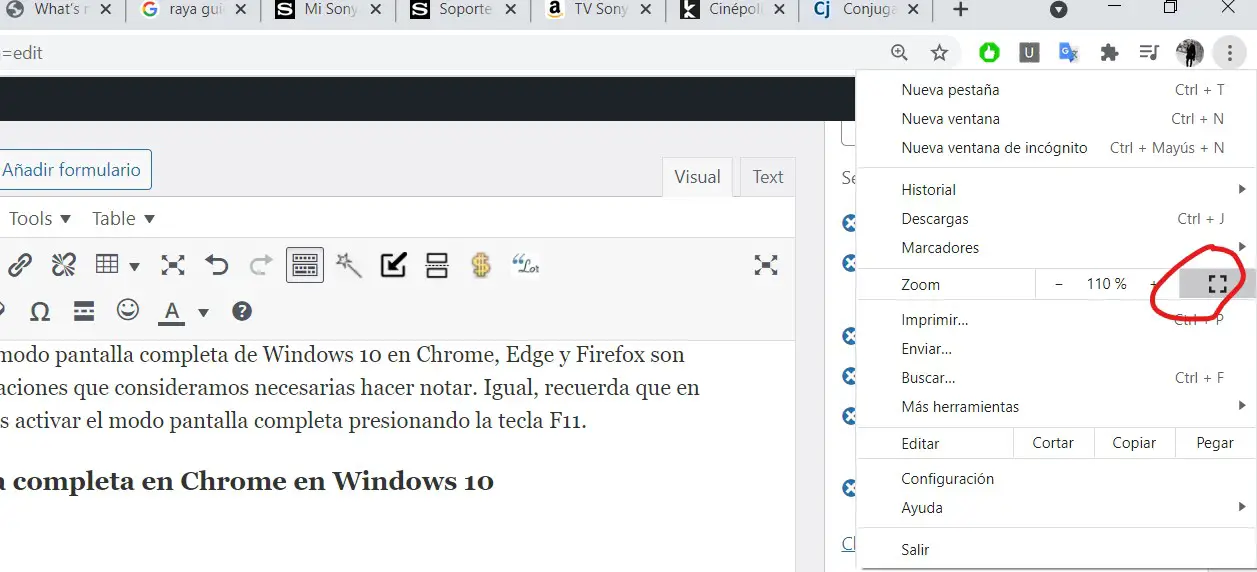Switch to the 'raya gui' Google tab
The image size is (1257, 572).
192,10
